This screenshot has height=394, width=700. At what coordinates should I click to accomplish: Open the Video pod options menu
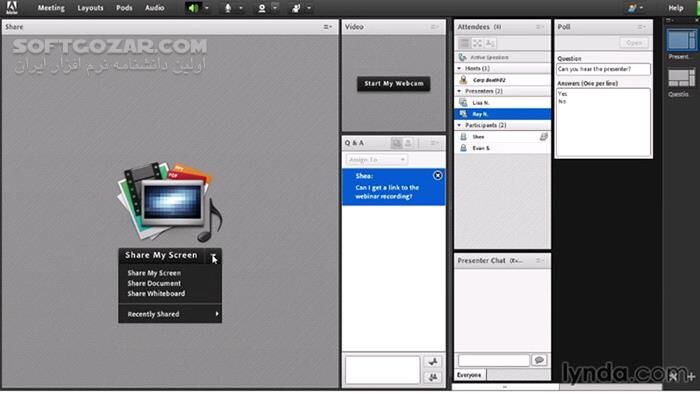pos(434,27)
